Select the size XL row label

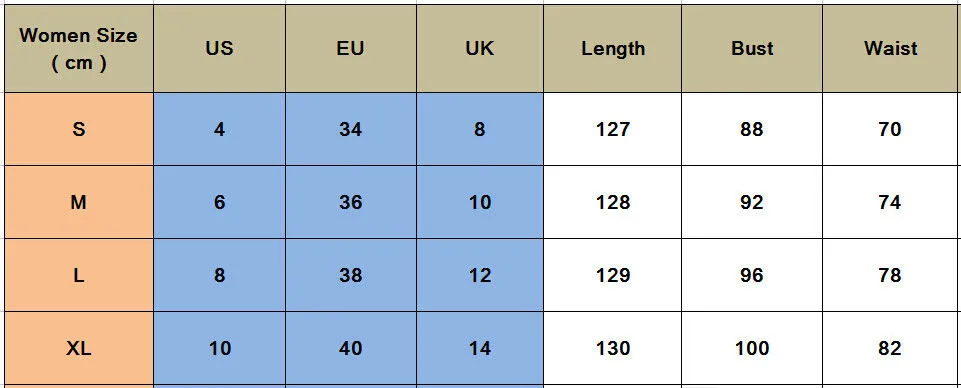[78, 348]
